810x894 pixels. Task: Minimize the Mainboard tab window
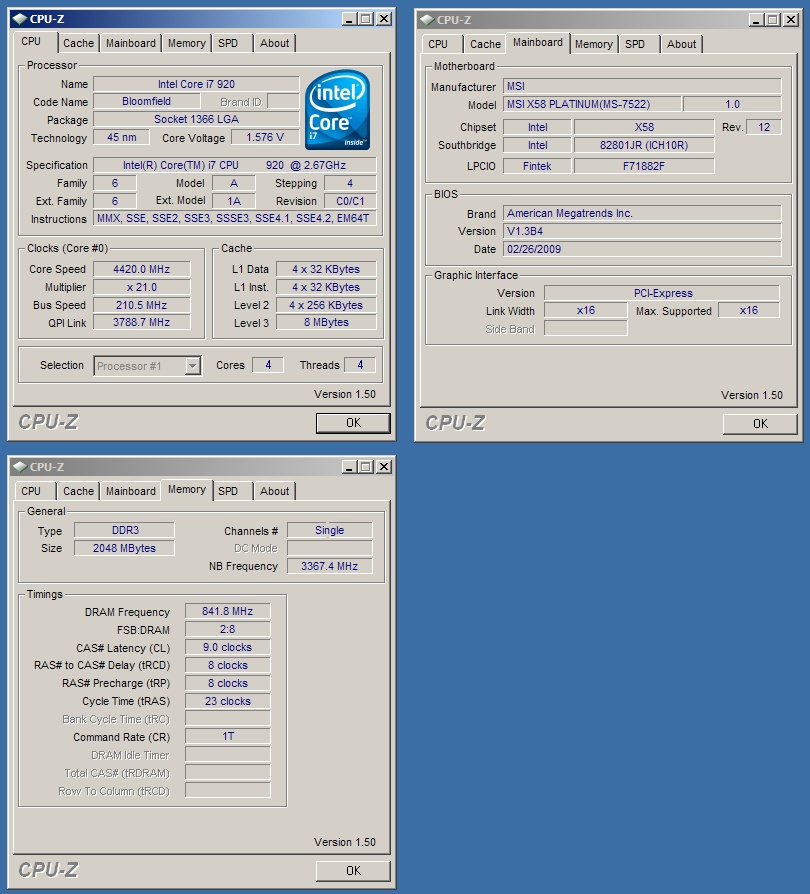756,20
